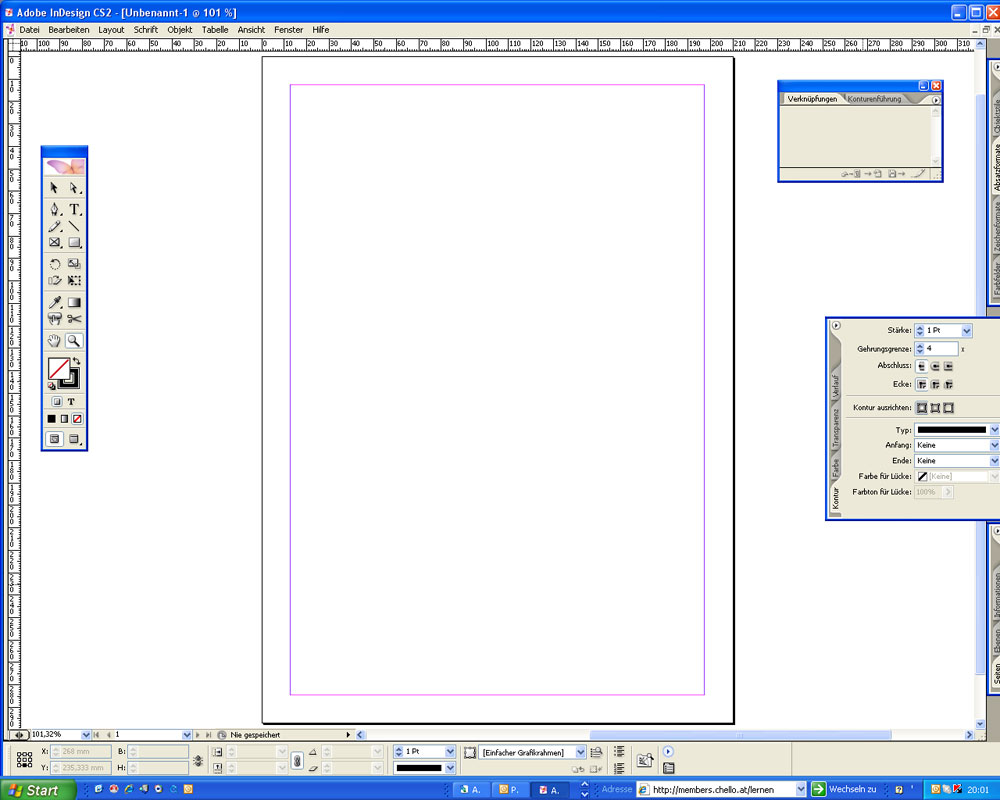Select the first Ecke join style button
This screenshot has height=800, width=1000.
pos(921,384)
